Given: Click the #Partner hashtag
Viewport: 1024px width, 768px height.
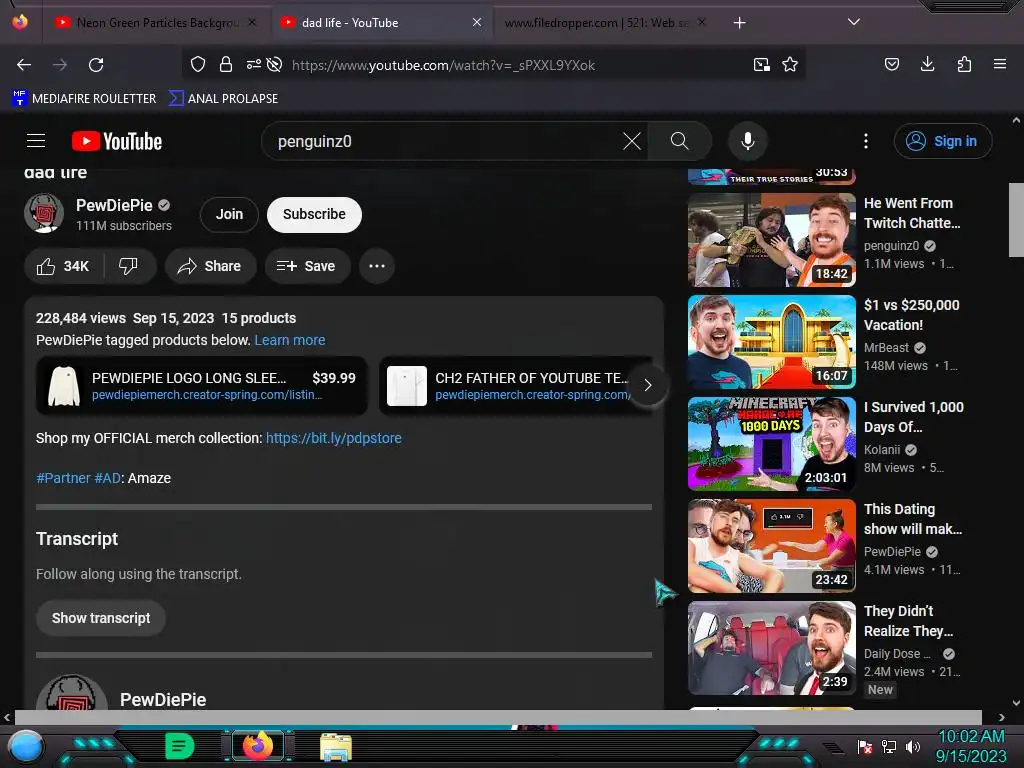Looking at the screenshot, I should point(63,478).
